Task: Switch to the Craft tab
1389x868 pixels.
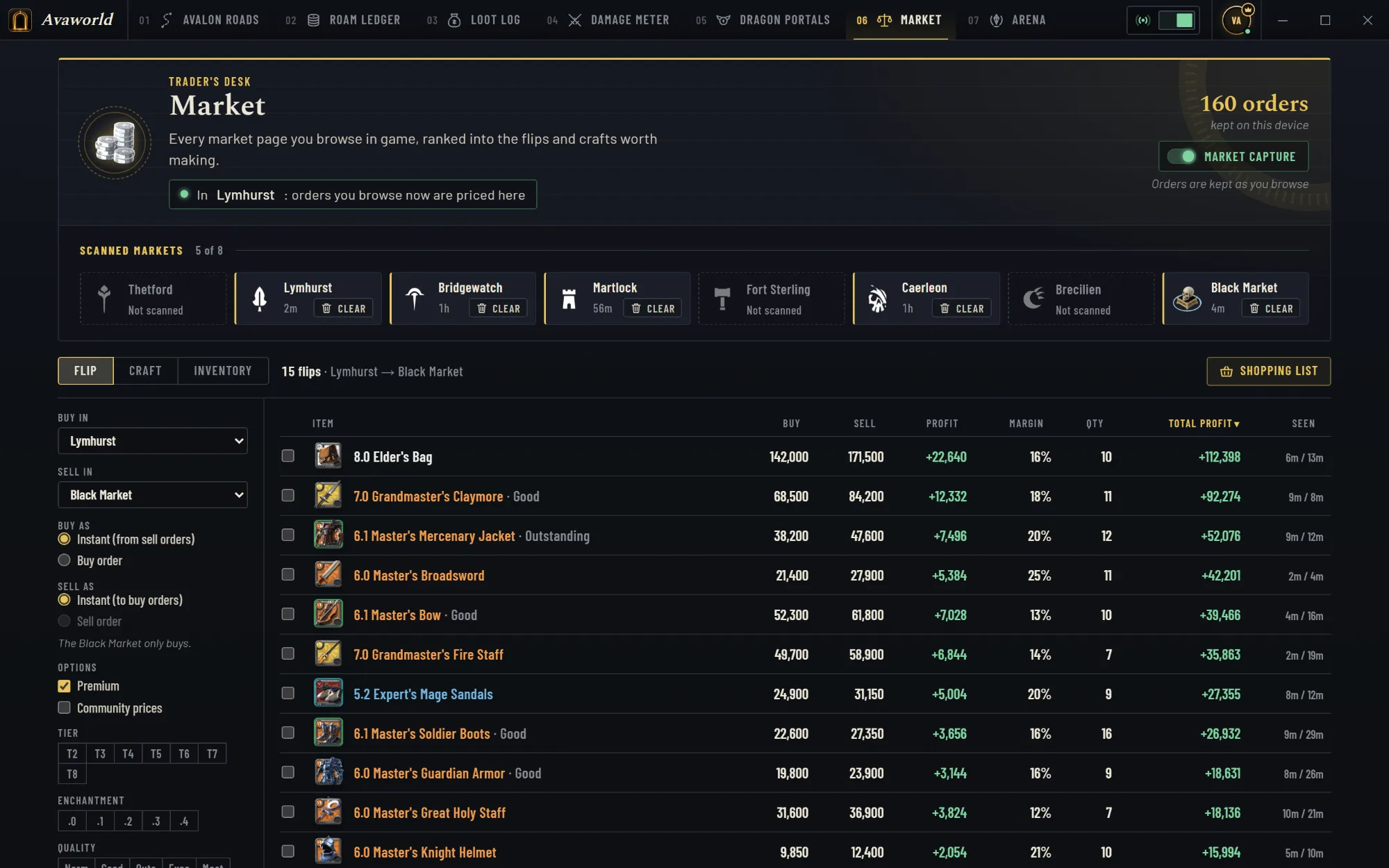Action: click(x=145, y=371)
